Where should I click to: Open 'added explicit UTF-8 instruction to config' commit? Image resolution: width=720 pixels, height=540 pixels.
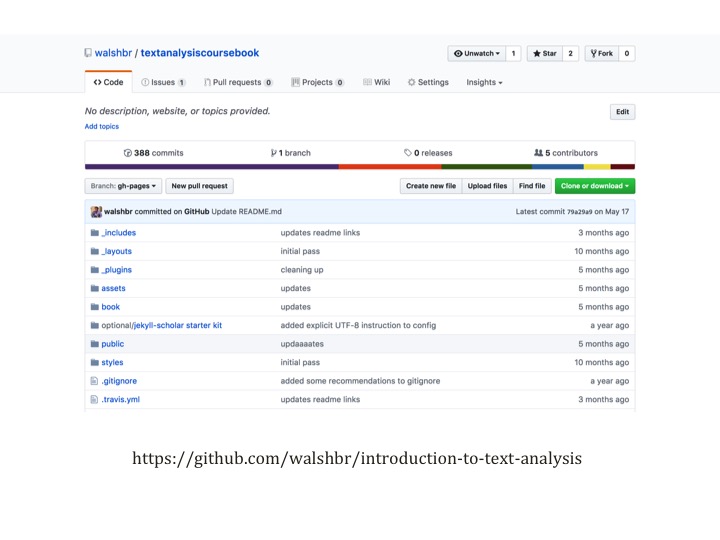point(358,326)
